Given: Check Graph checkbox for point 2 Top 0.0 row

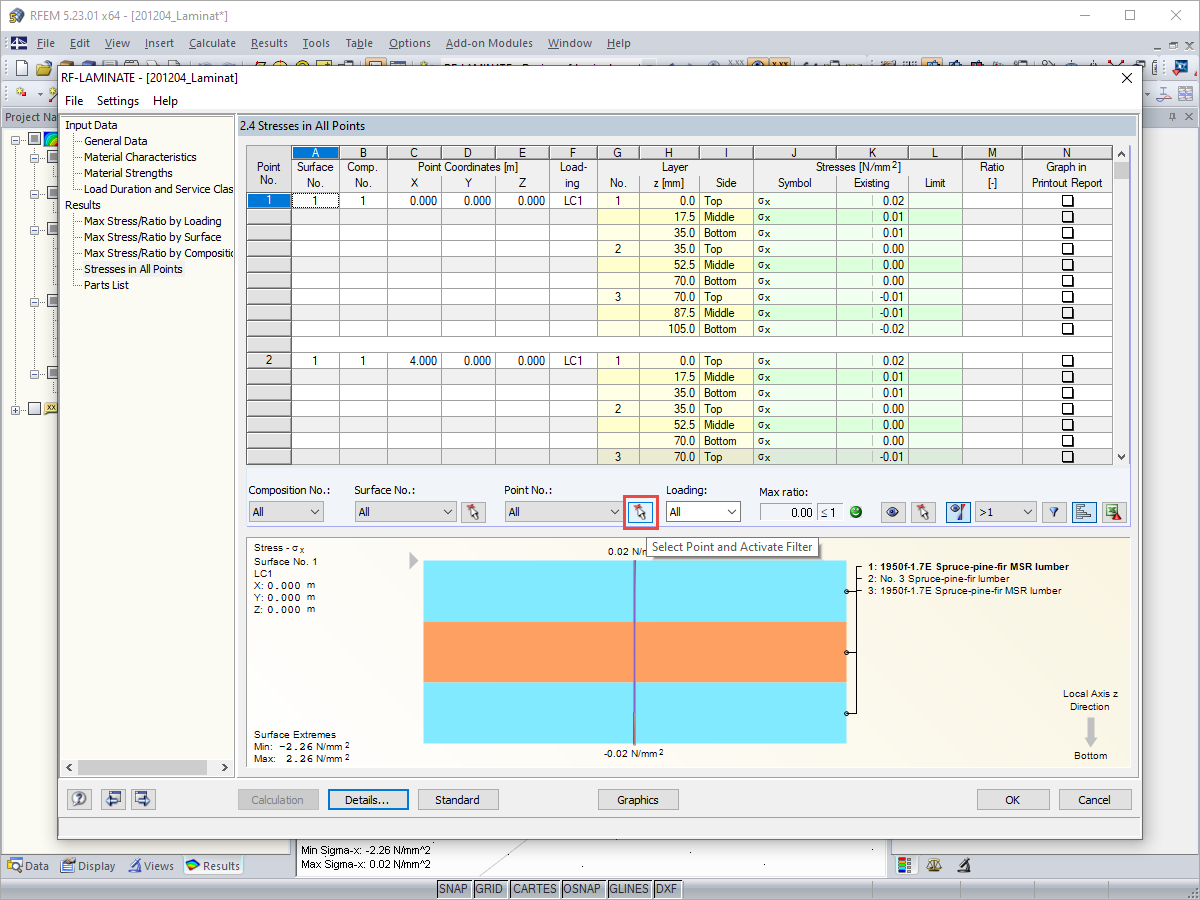Looking at the screenshot, I should [x=1067, y=361].
